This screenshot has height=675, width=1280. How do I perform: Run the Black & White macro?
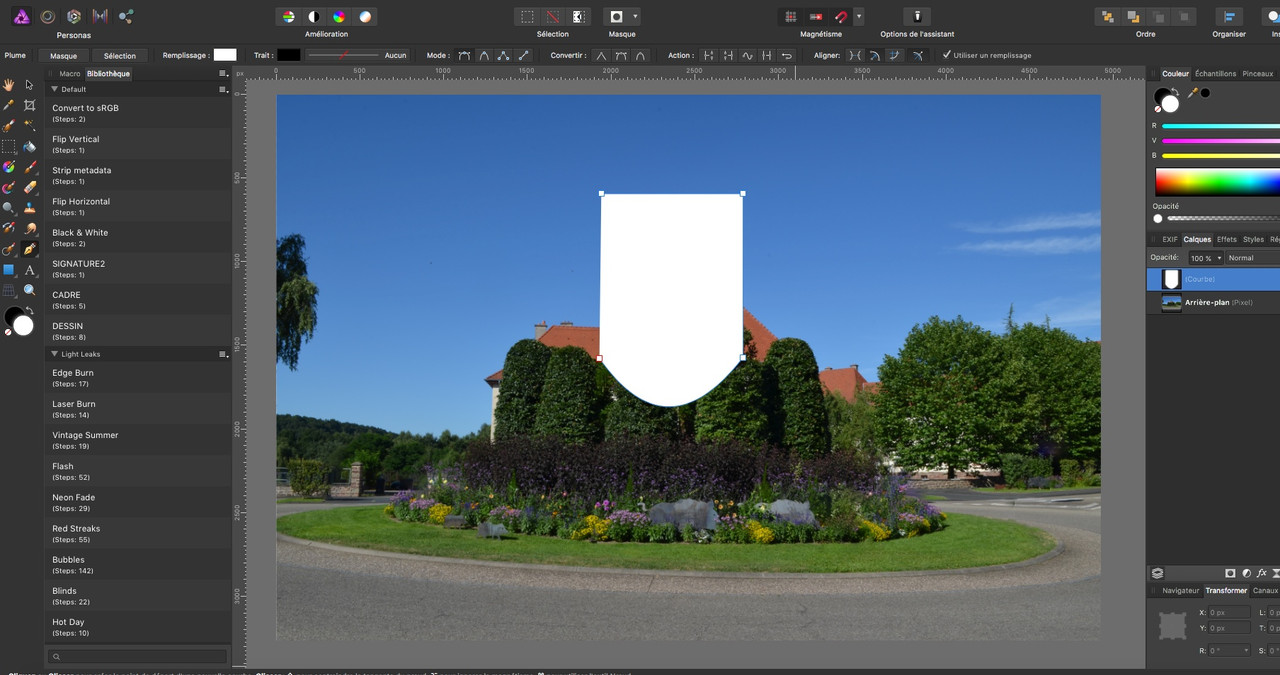(138, 237)
